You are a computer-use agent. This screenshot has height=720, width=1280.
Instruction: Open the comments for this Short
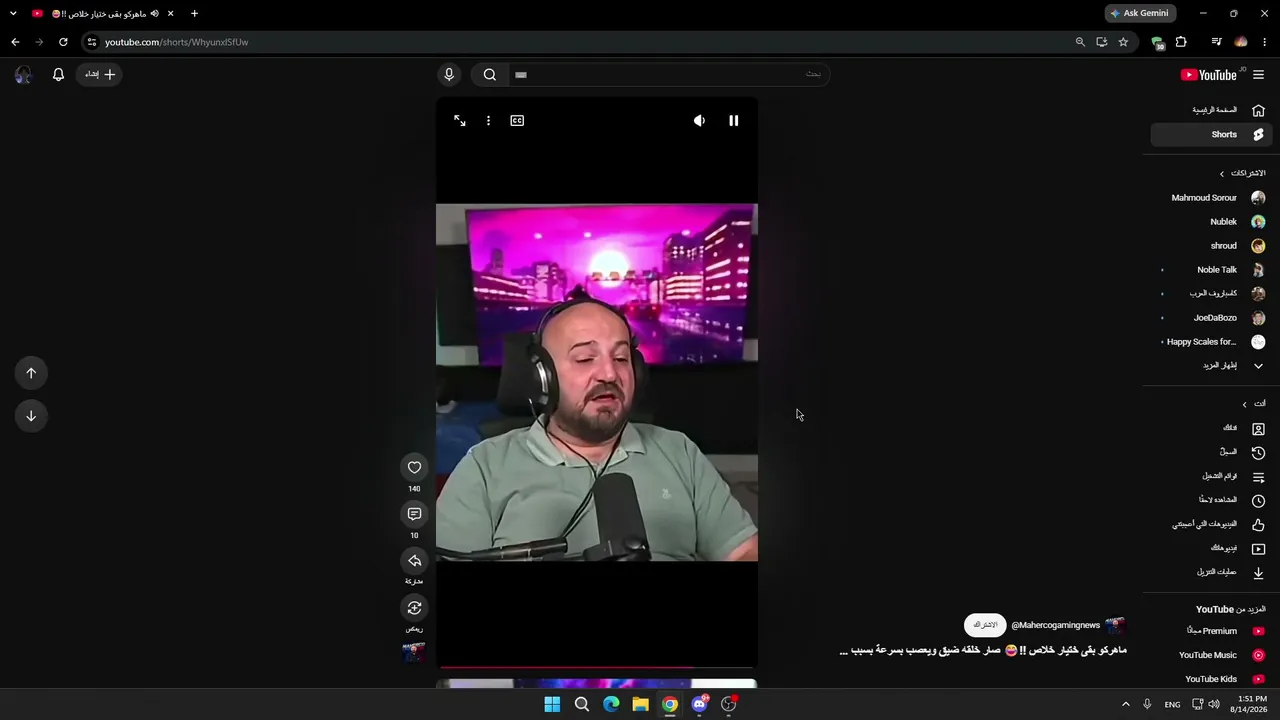click(x=414, y=514)
